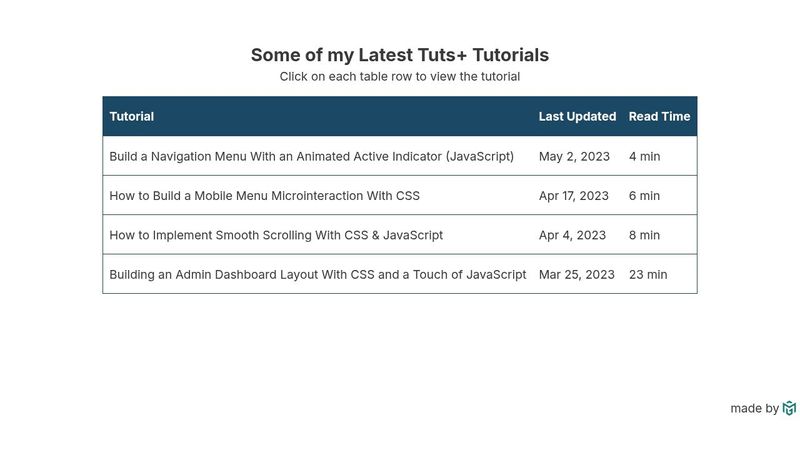Open the Mobile Menu Microinteraction tutorial row
The width and height of the screenshot is (800, 450).
(399, 195)
